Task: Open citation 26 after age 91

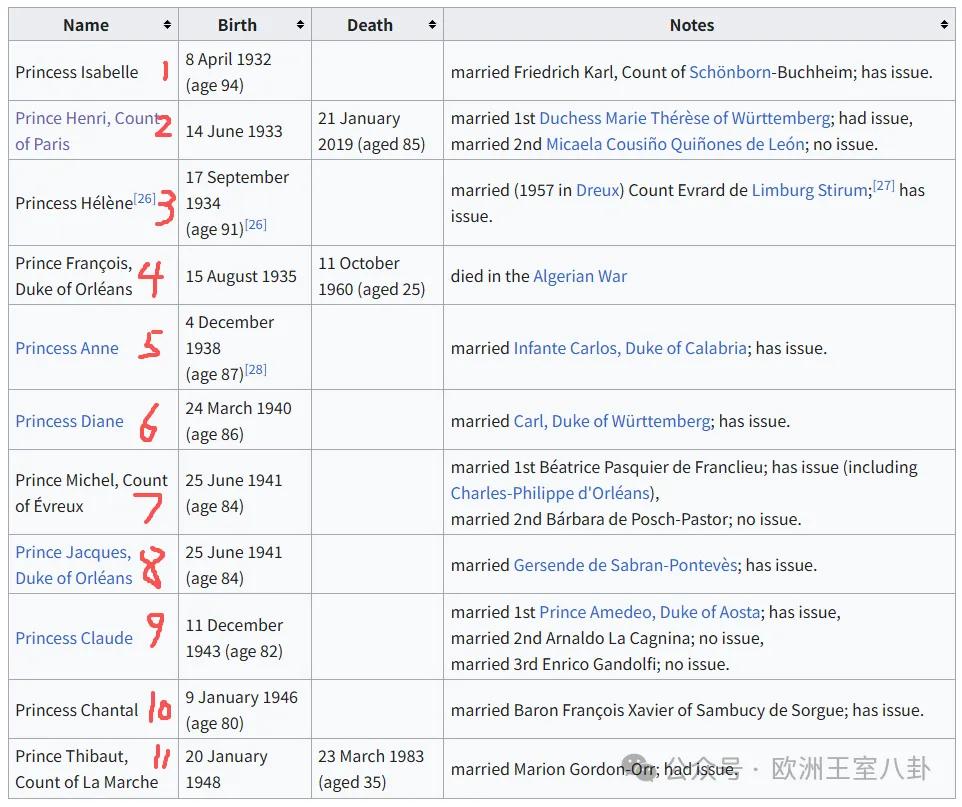Action: click(256, 224)
